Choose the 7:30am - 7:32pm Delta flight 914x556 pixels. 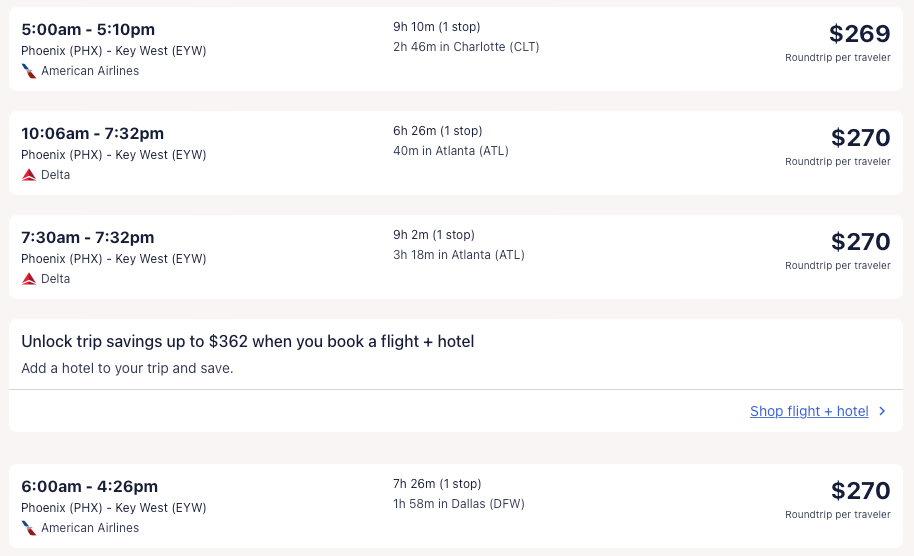pos(88,238)
